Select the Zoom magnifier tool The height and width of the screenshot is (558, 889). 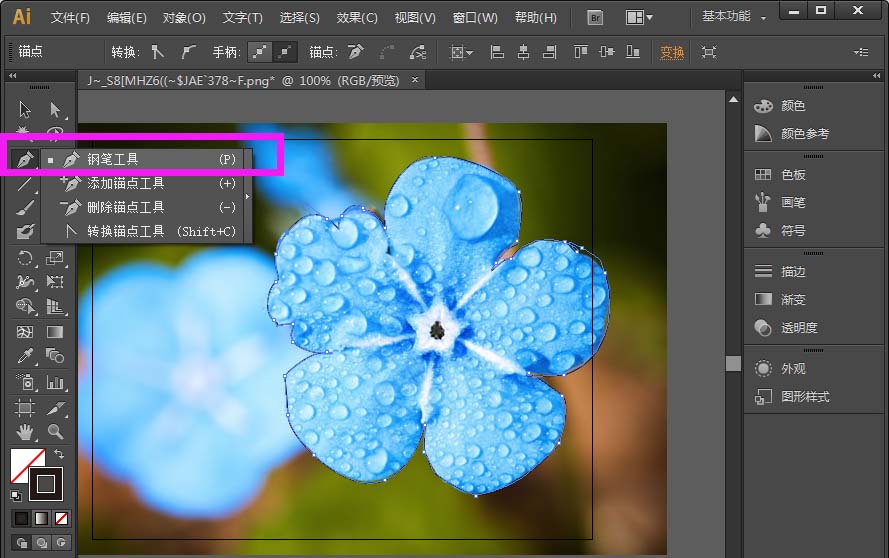pyautogui.click(x=55, y=432)
